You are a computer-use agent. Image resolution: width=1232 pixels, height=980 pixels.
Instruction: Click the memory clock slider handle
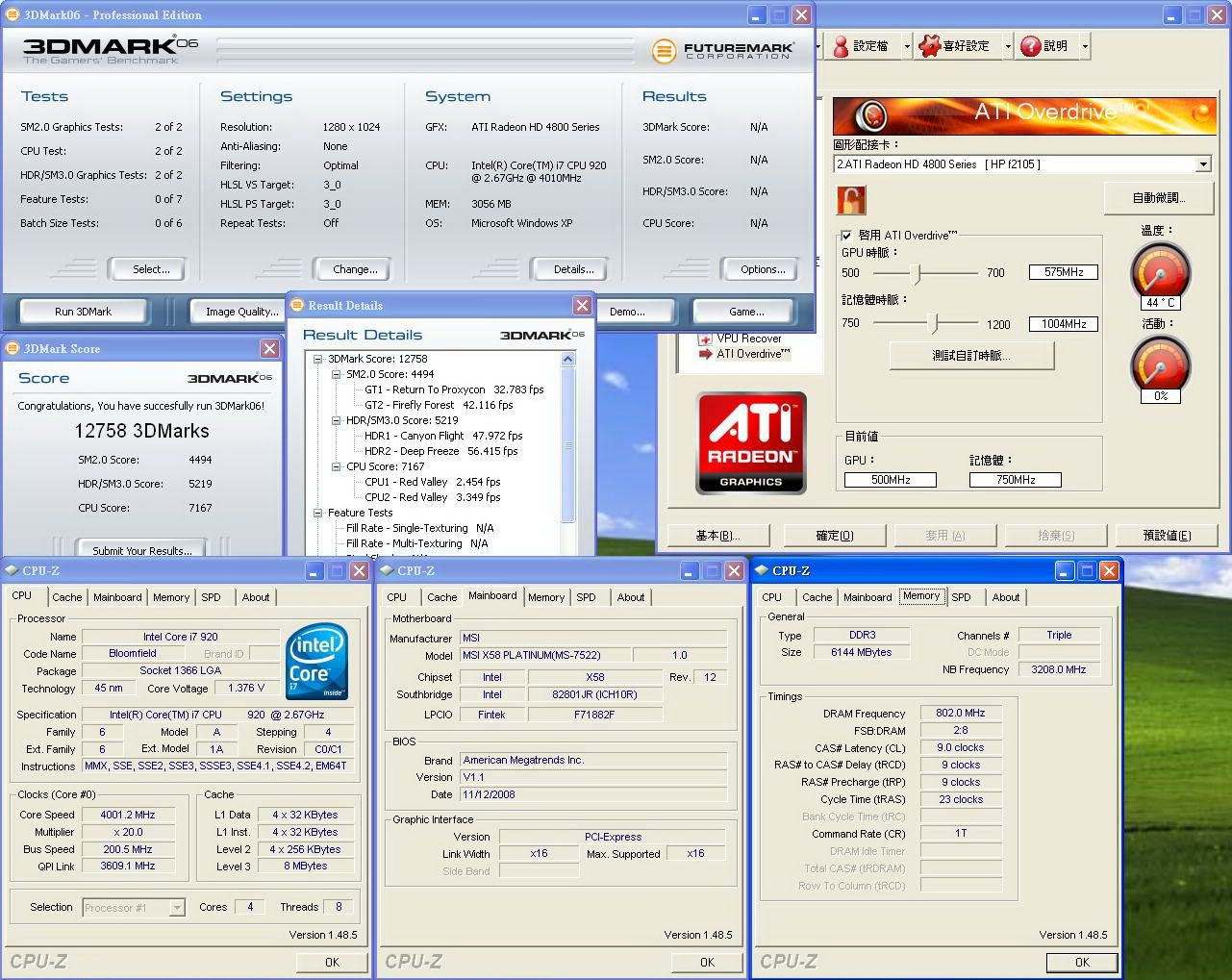[932, 324]
